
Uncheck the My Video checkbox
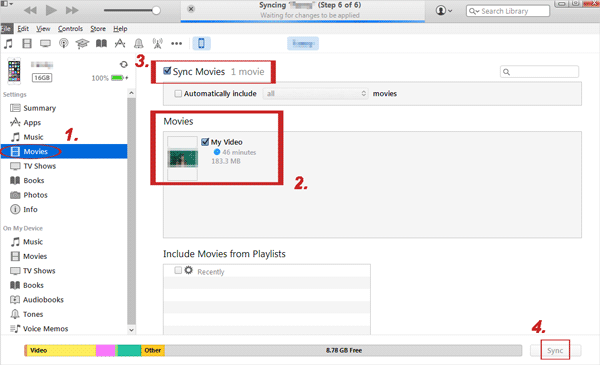coord(205,142)
